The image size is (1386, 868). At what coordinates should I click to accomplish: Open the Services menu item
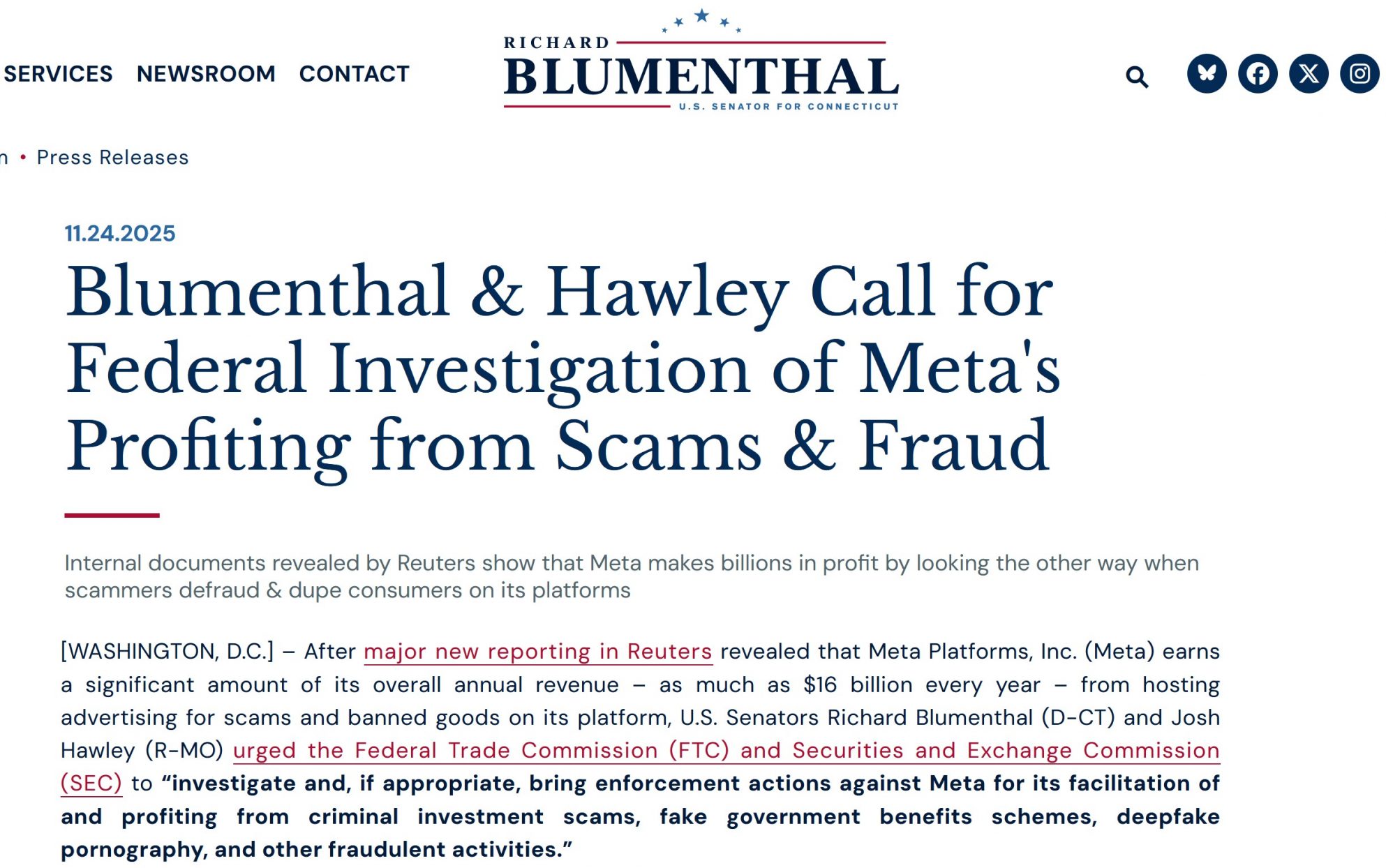pos(58,74)
